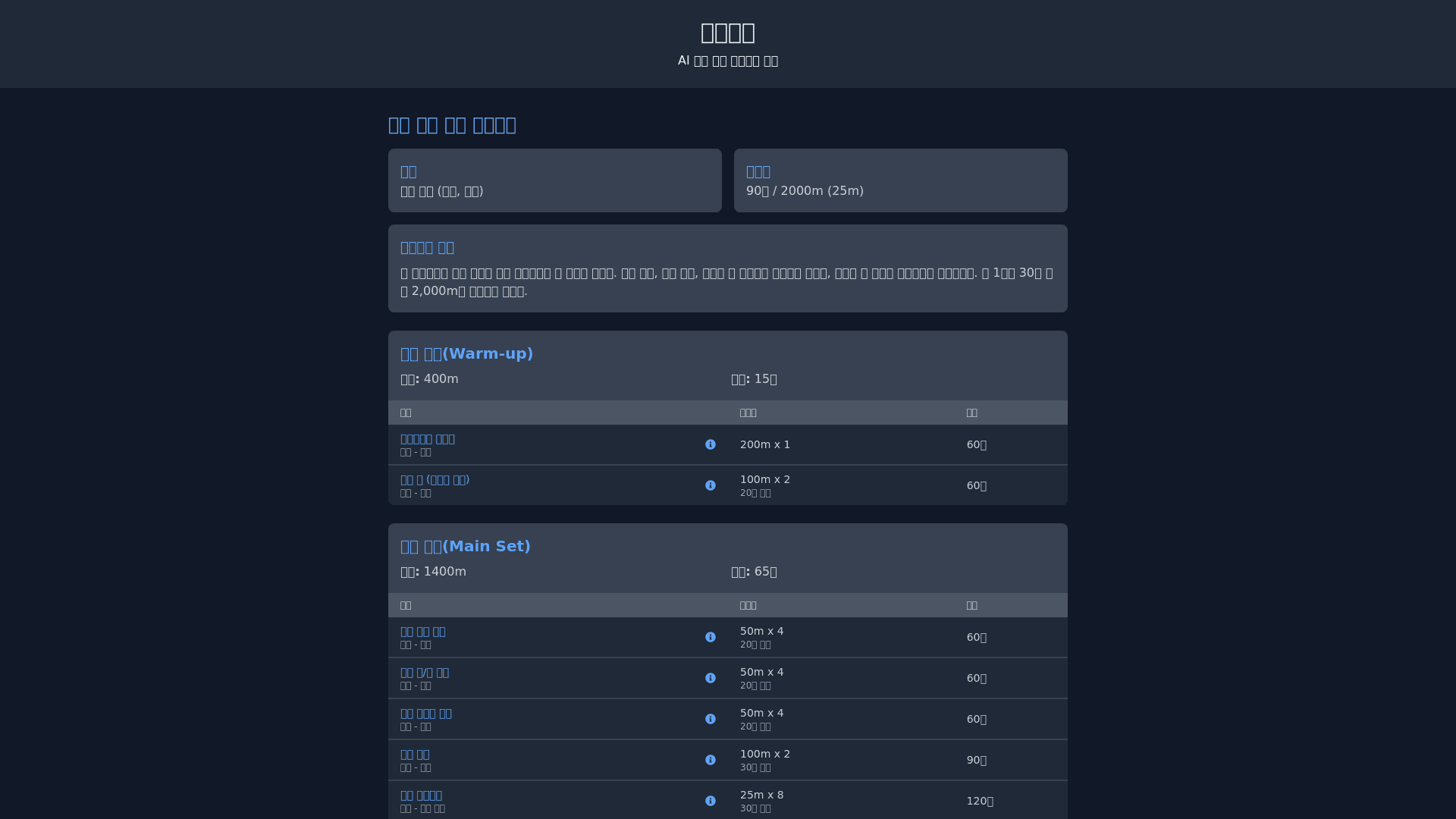Click the description paragraph mentioning 2,000m
Viewport: 1456px width, 819px height.
click(726, 282)
